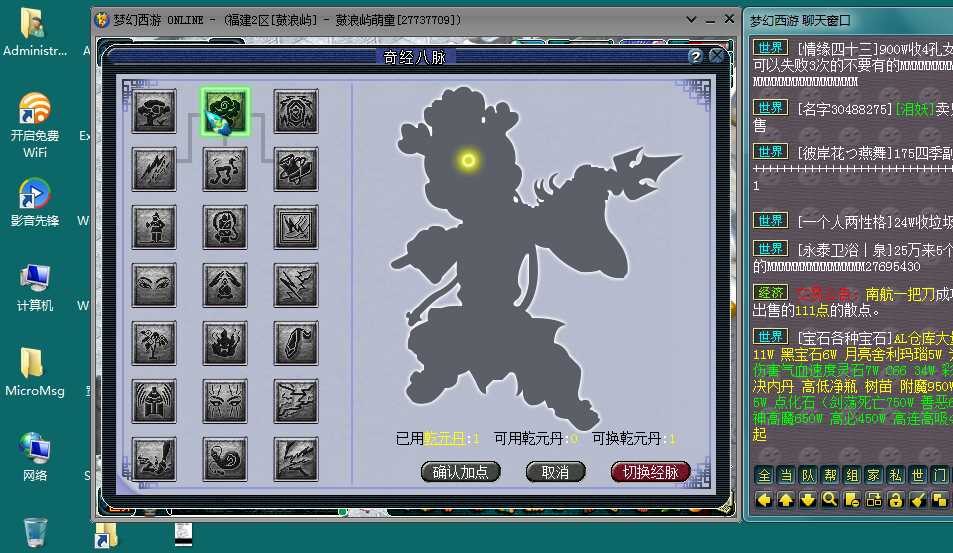Click the padlock icon in chat window
Screen dimensions: 953x553
pyautogui.click(x=896, y=500)
